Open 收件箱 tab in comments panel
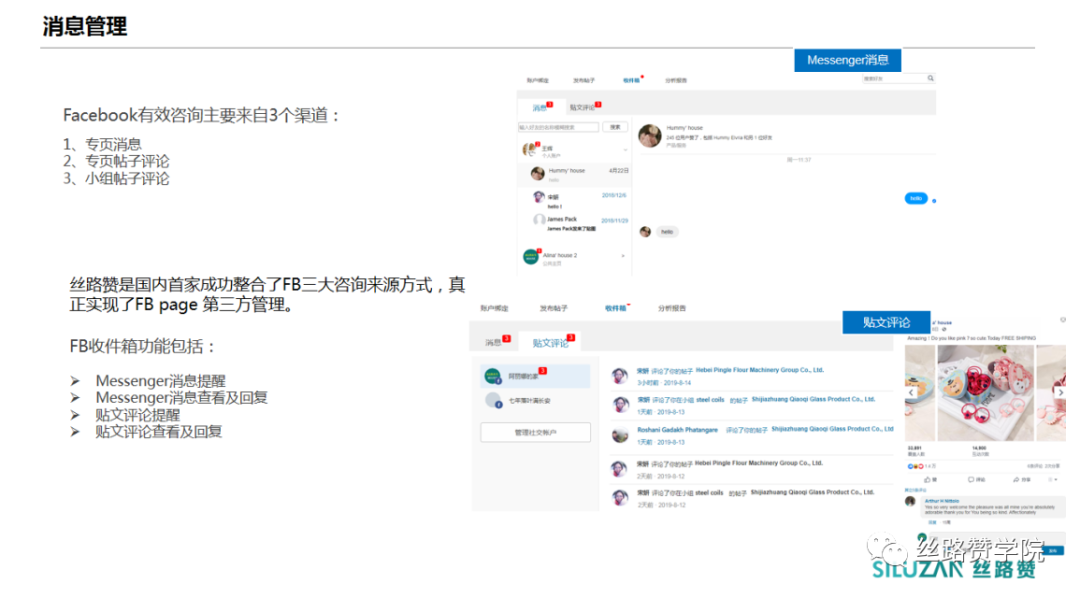1080x598 pixels. coord(616,309)
